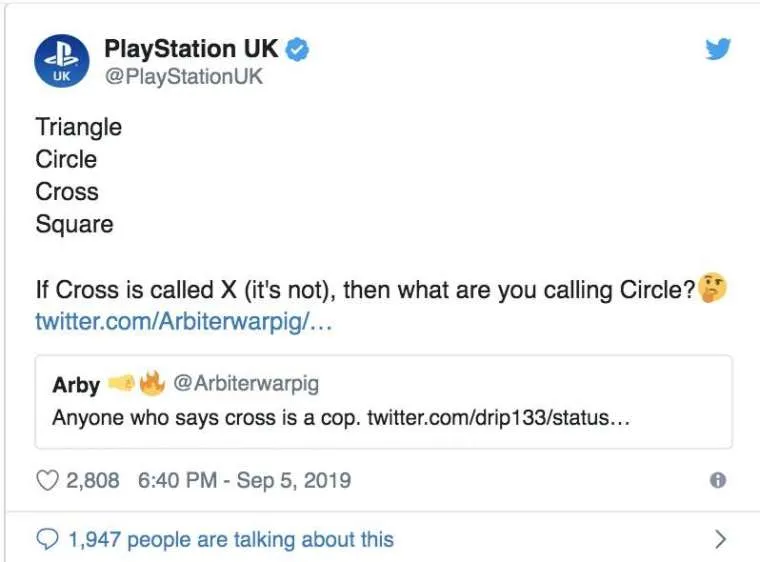Click the thinking face emoji
Image resolution: width=760 pixels, height=562 pixels.
(x=713, y=290)
